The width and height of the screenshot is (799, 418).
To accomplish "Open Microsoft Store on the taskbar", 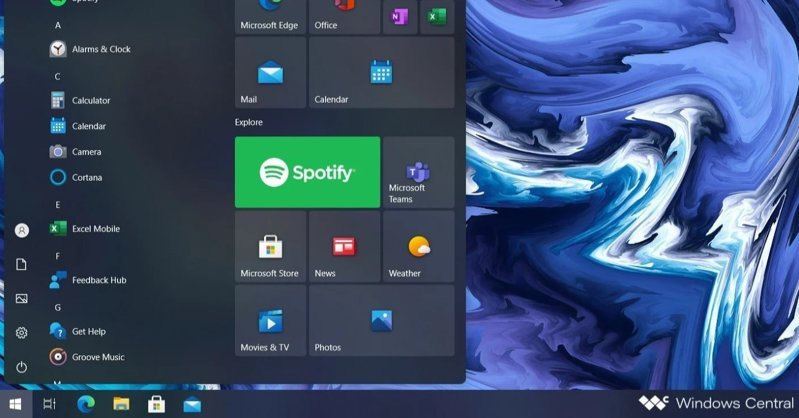I will pos(156,405).
